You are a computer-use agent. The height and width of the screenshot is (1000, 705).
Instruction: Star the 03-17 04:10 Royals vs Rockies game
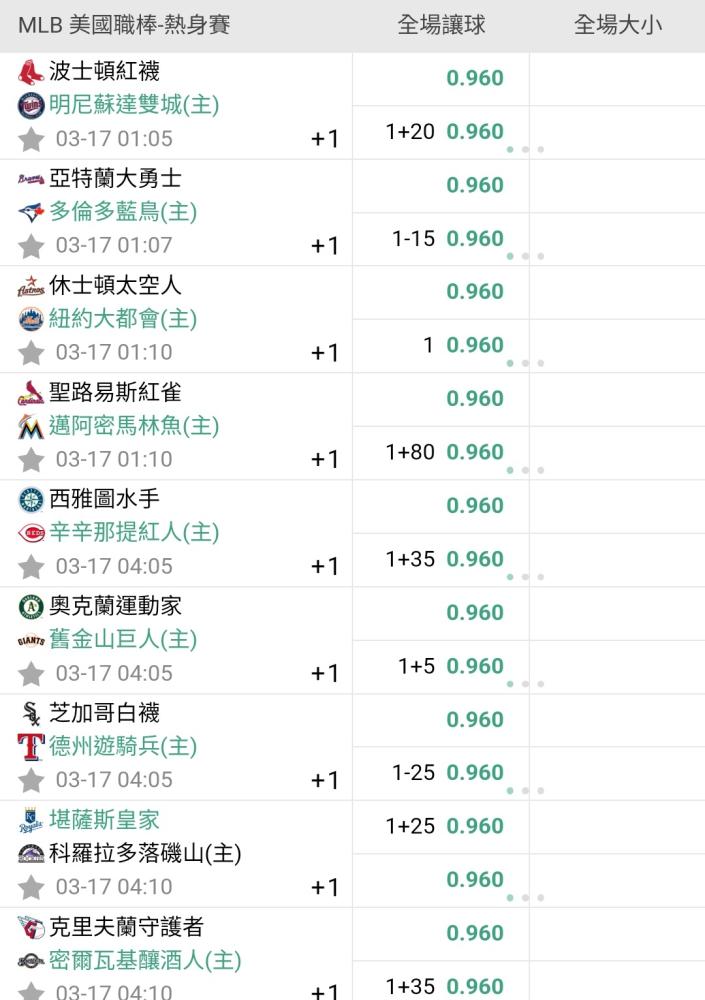pos(31,887)
